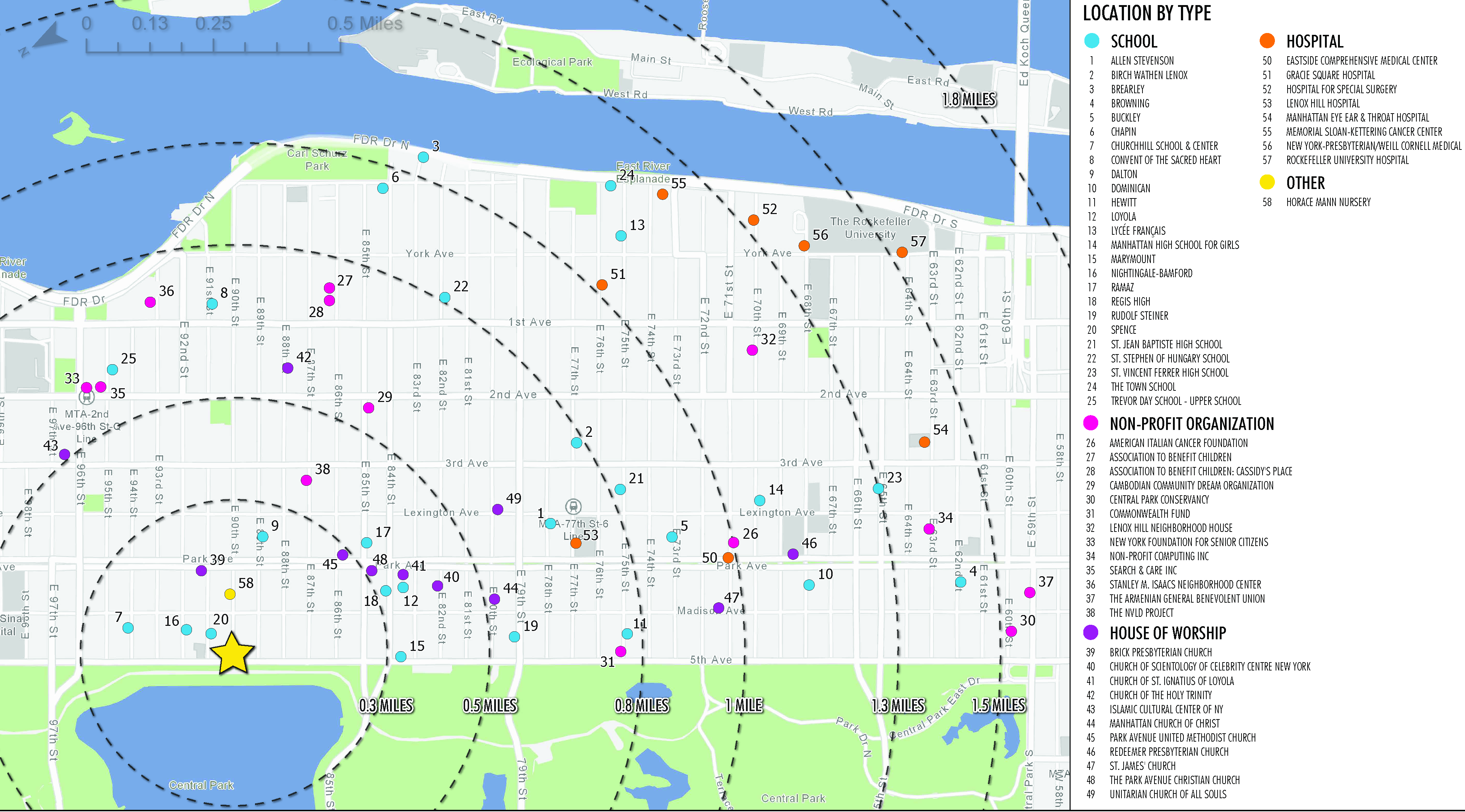Click orange hospital marker 55
Image resolution: width=1465 pixels, height=812 pixels.
click(x=662, y=194)
